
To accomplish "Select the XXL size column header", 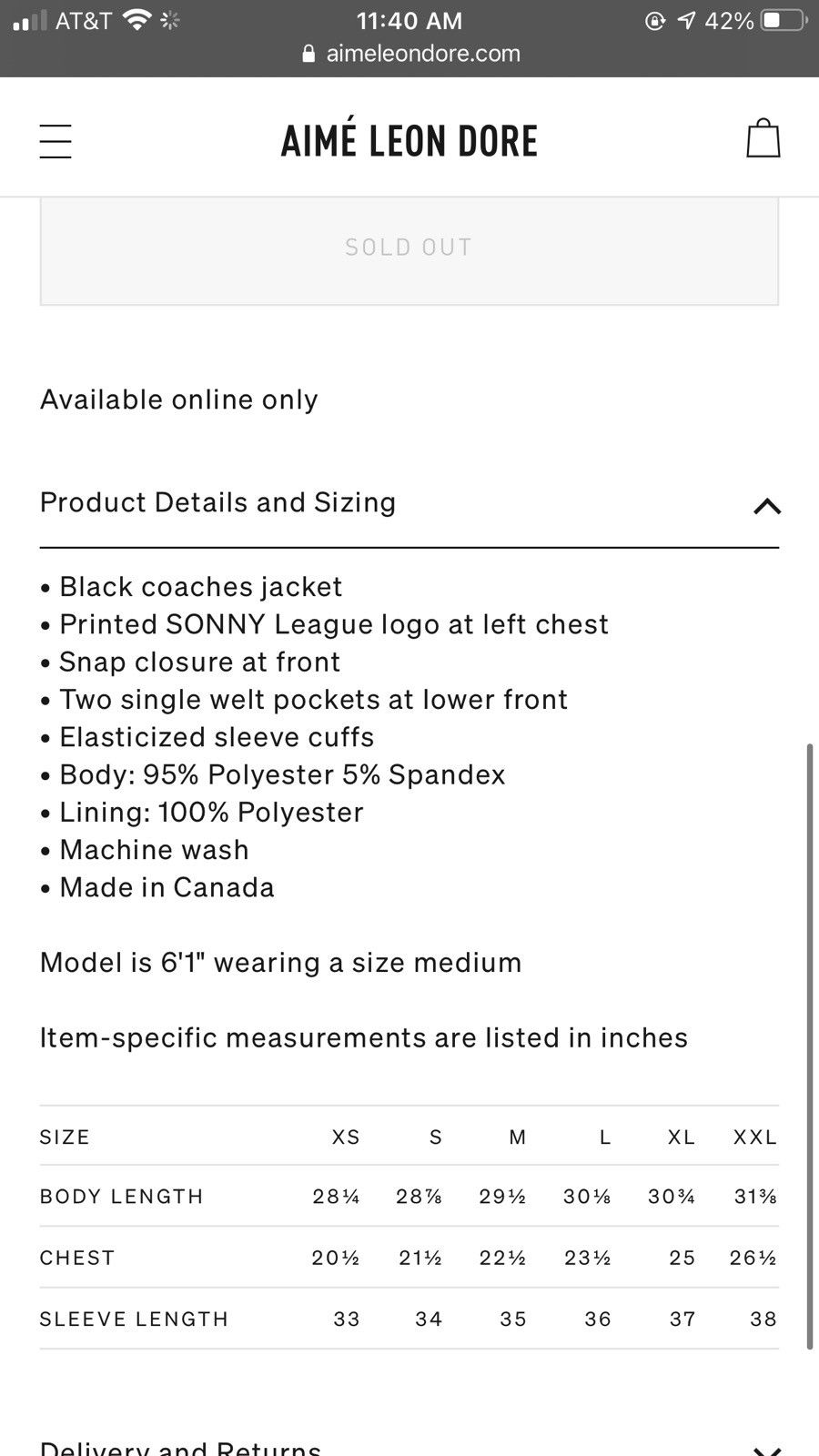I will 755,1137.
